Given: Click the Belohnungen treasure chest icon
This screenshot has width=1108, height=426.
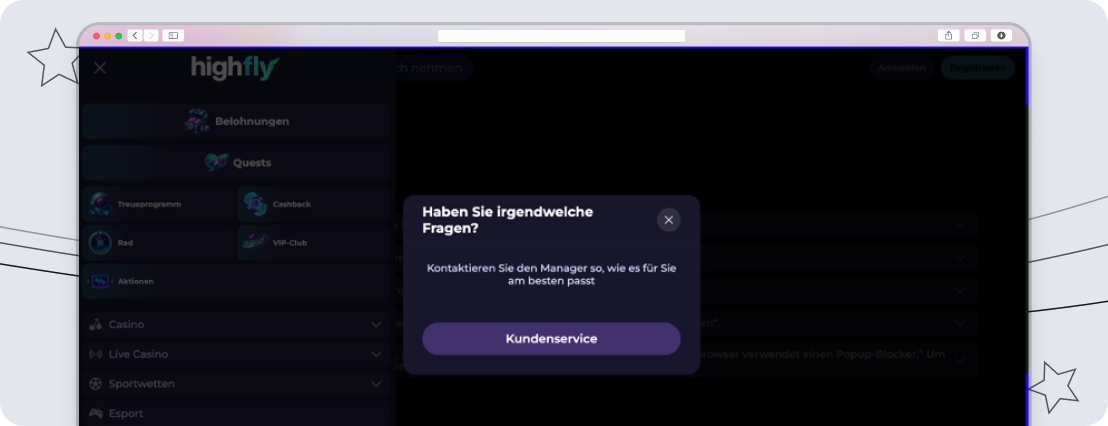Looking at the screenshot, I should point(196,121).
